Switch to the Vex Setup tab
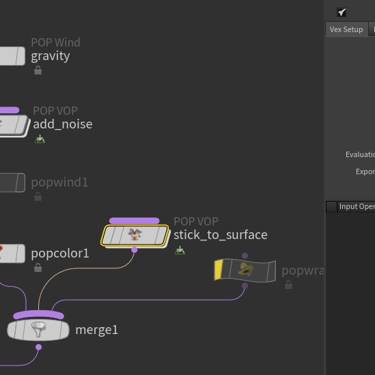This screenshot has height=375, width=375. pyautogui.click(x=346, y=29)
